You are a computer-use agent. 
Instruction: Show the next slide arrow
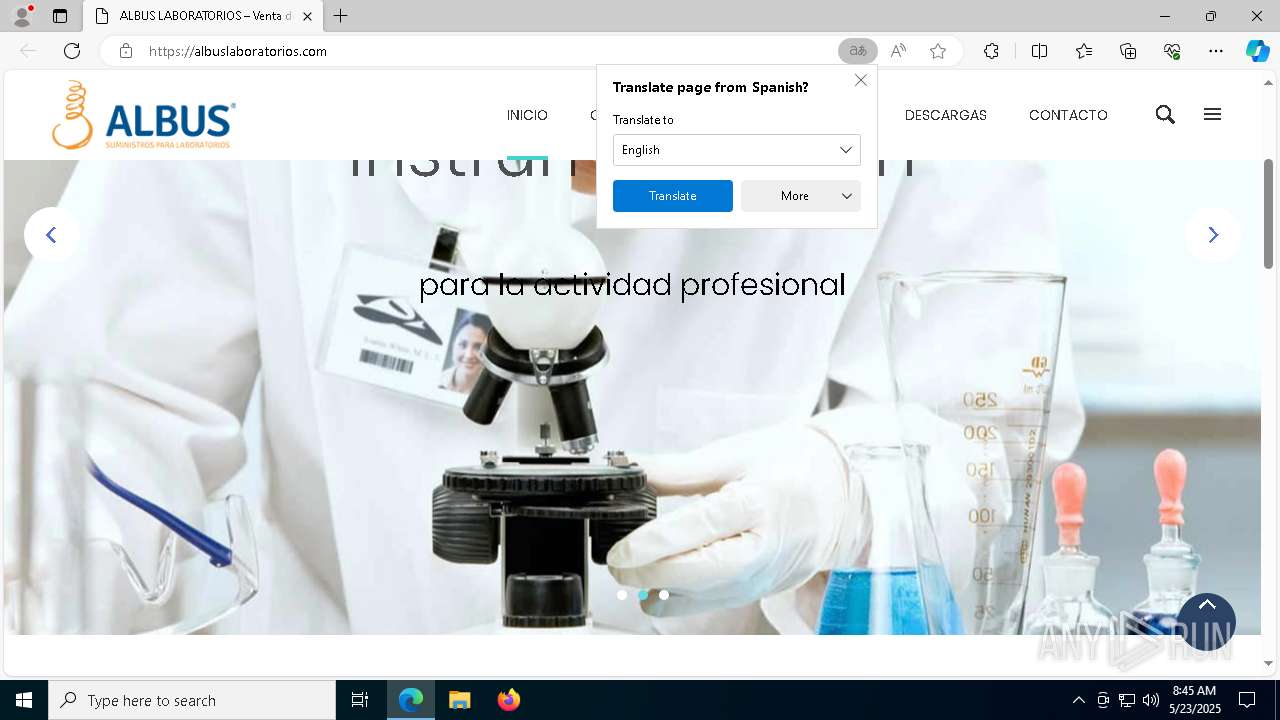(x=1213, y=235)
